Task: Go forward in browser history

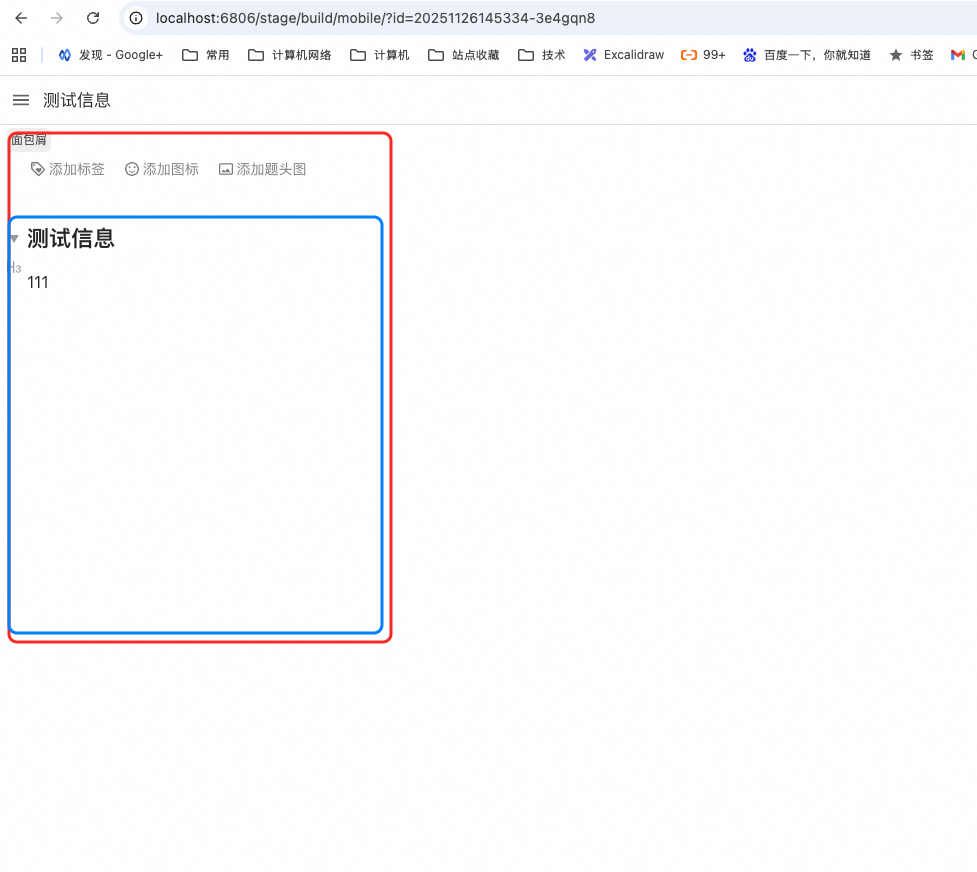Action: (57, 18)
